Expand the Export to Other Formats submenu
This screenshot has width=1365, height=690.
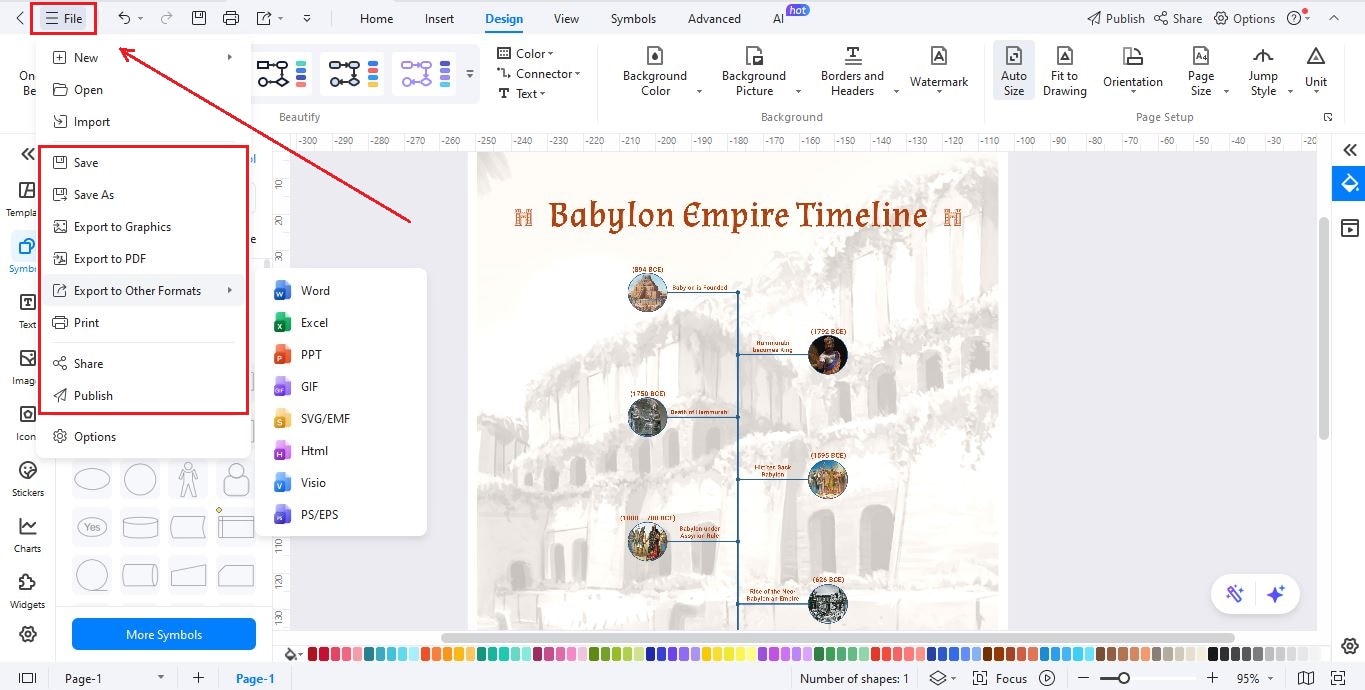[x=135, y=290]
